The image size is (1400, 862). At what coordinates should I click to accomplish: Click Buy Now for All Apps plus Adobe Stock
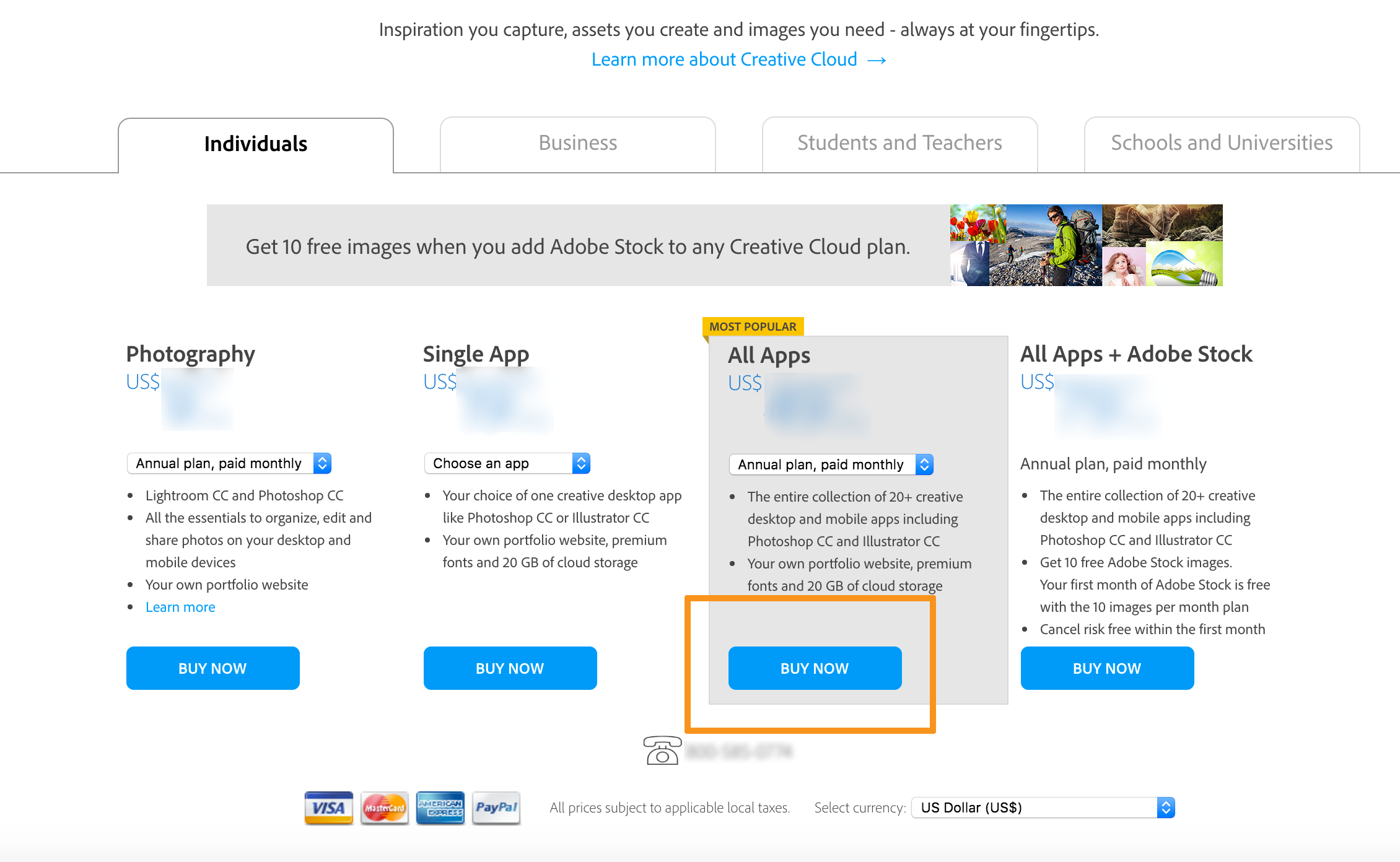[1108, 668]
